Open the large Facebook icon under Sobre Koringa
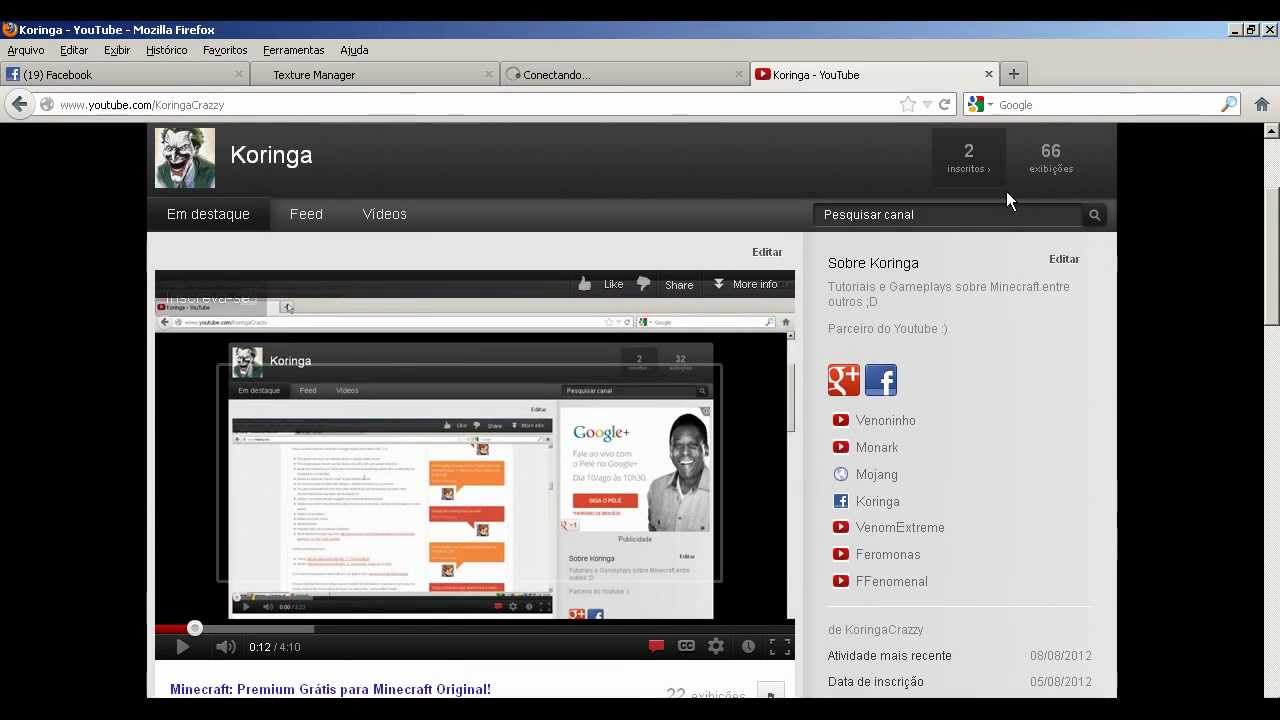This screenshot has height=720, width=1280. tap(881, 380)
